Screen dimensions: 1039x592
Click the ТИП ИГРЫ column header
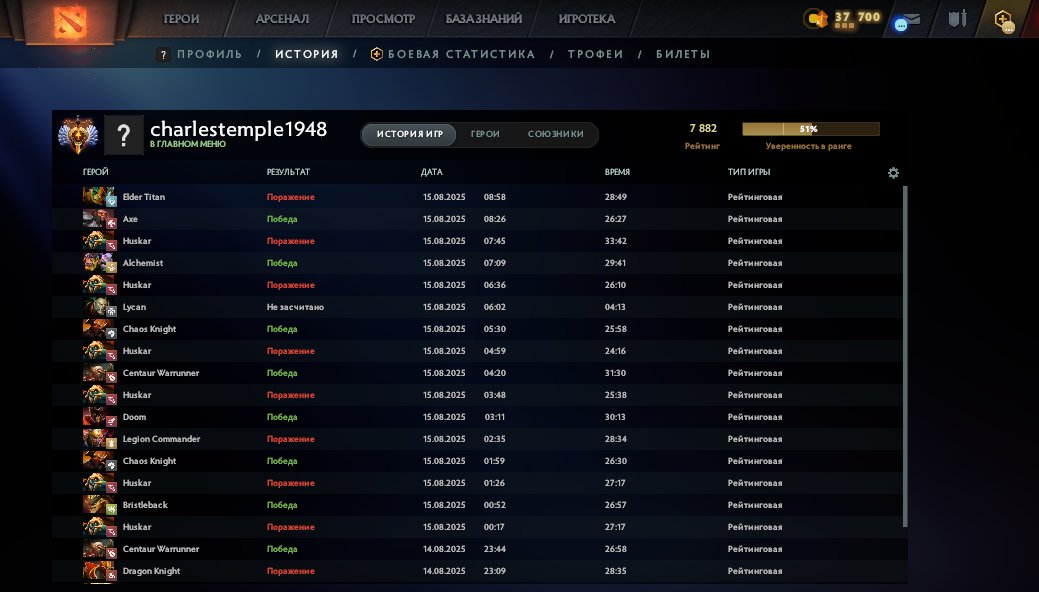pos(749,172)
